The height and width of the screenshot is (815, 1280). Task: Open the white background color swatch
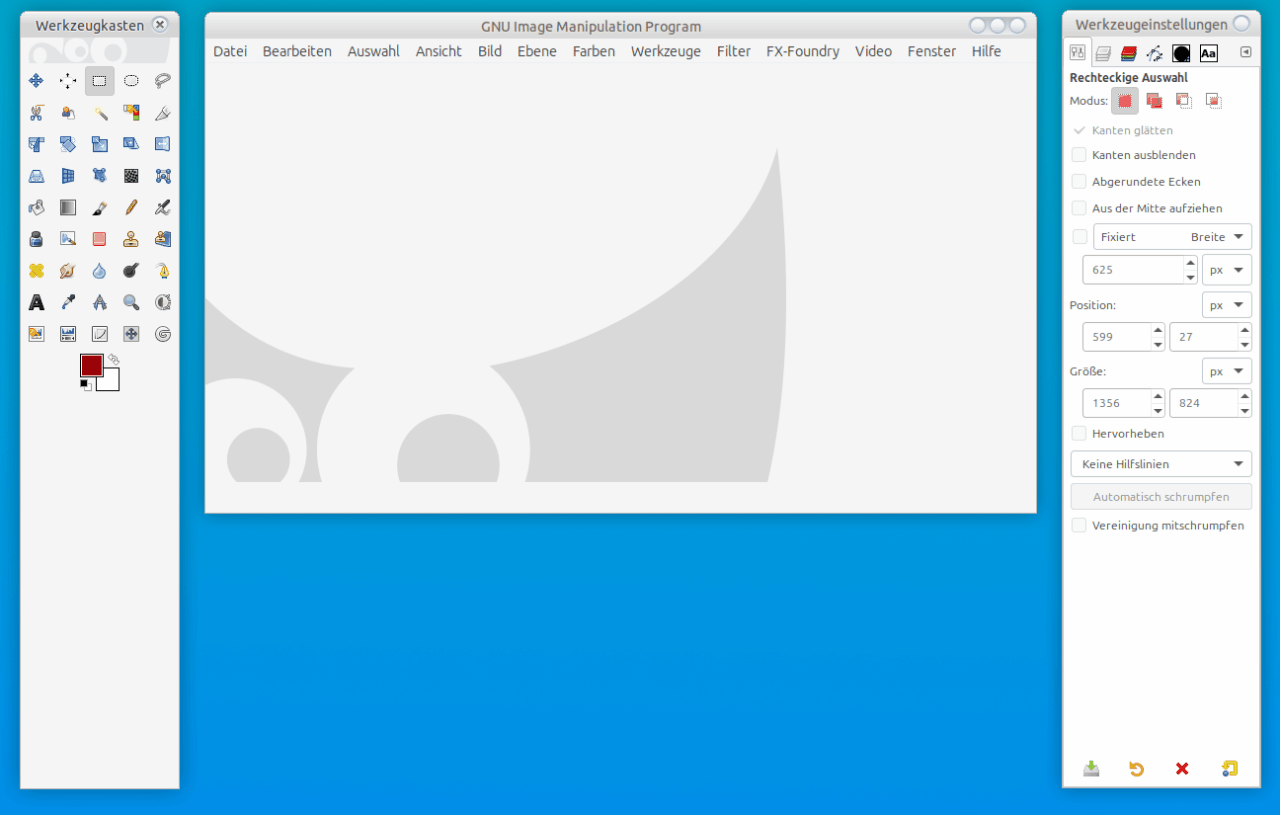coord(111,382)
